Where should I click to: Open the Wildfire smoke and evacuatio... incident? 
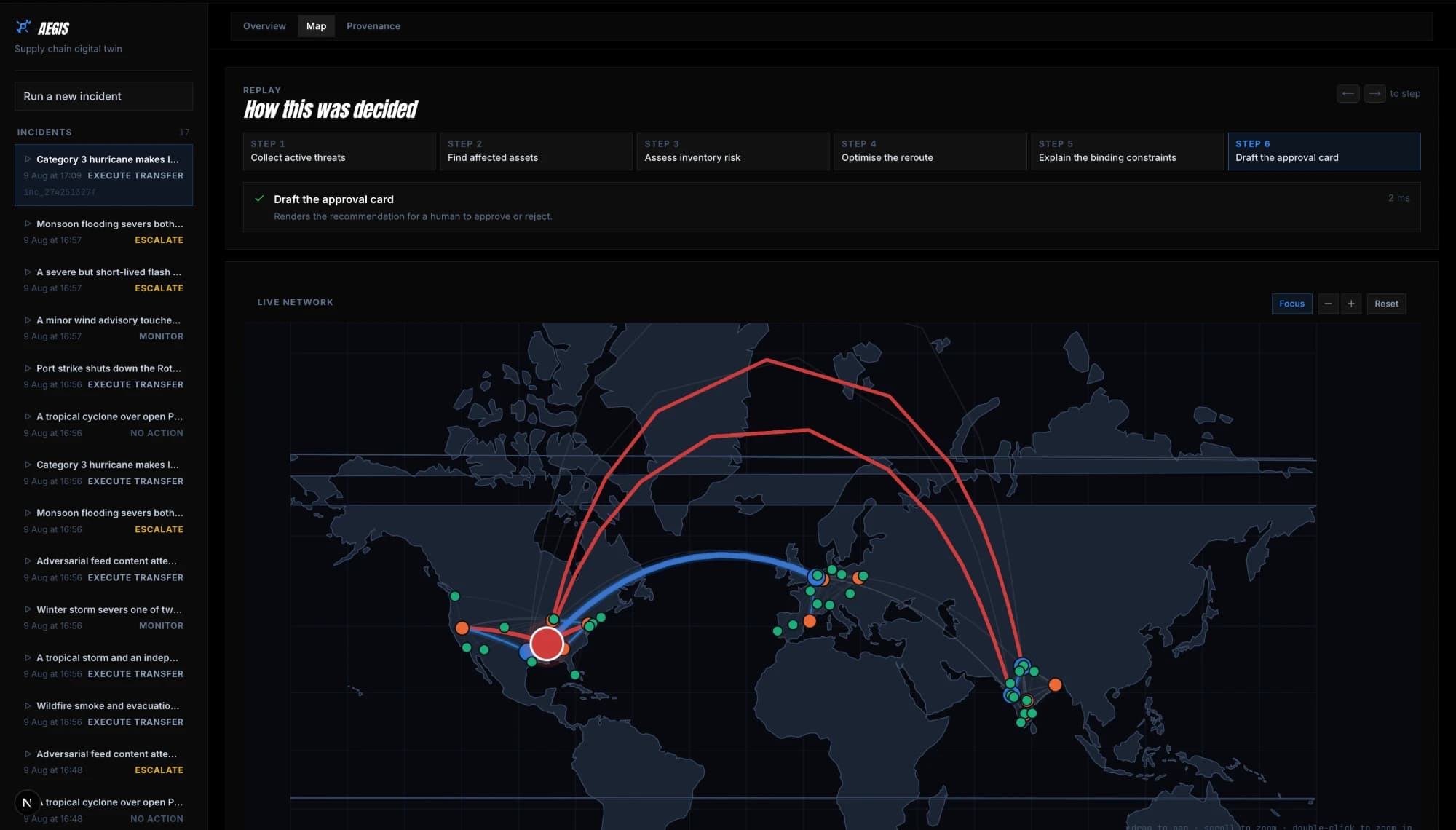(103, 714)
